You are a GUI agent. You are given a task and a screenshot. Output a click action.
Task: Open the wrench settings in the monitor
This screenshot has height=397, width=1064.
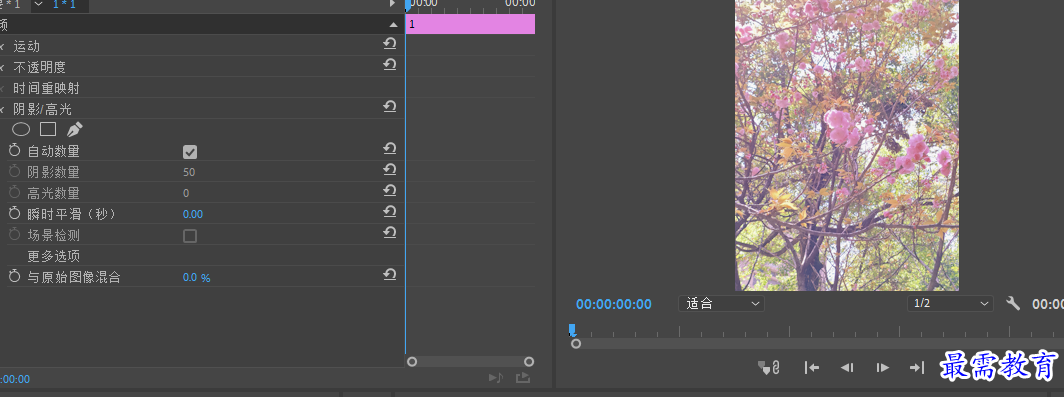1013,303
